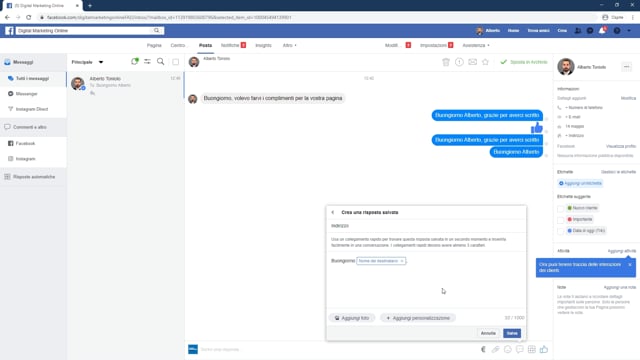Click Sposta in Archivio
Image resolution: width=640 pixels, height=360 pixels.
[x=524, y=62]
